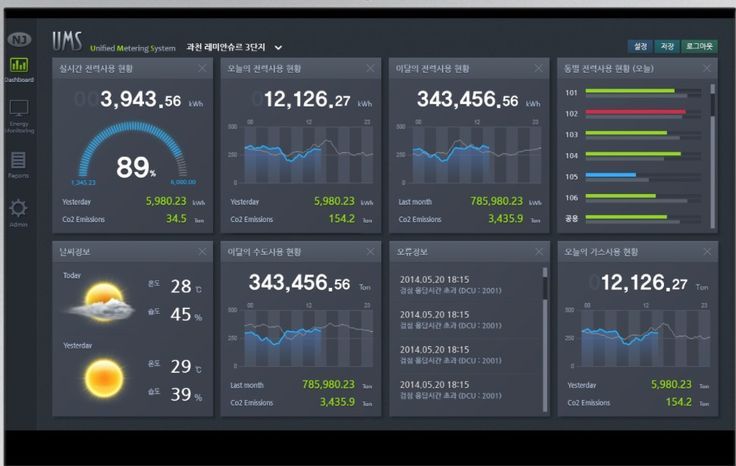736x466 pixels.
Task: Click the 로그아웃 button
Action: (700, 47)
